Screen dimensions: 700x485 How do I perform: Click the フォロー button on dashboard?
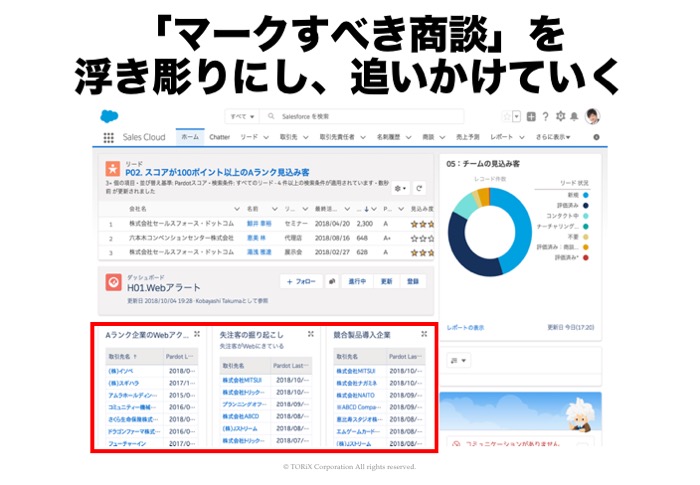pos(300,282)
